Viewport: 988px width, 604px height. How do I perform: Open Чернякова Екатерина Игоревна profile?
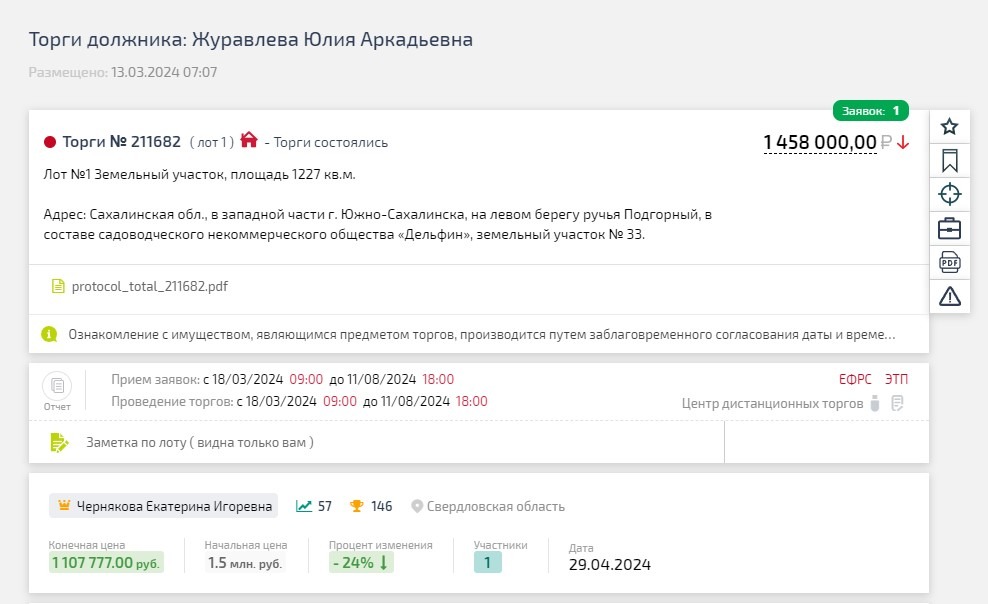click(x=175, y=506)
